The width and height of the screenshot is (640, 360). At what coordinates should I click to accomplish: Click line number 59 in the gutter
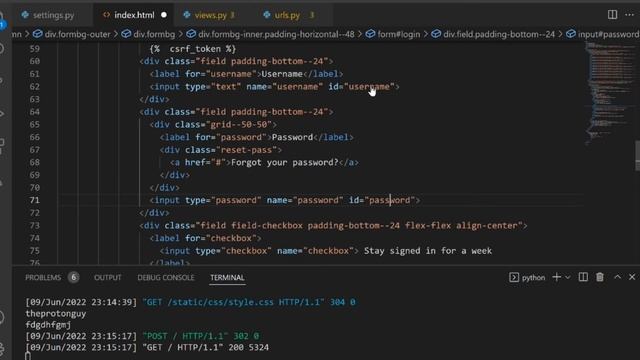tap(34, 49)
